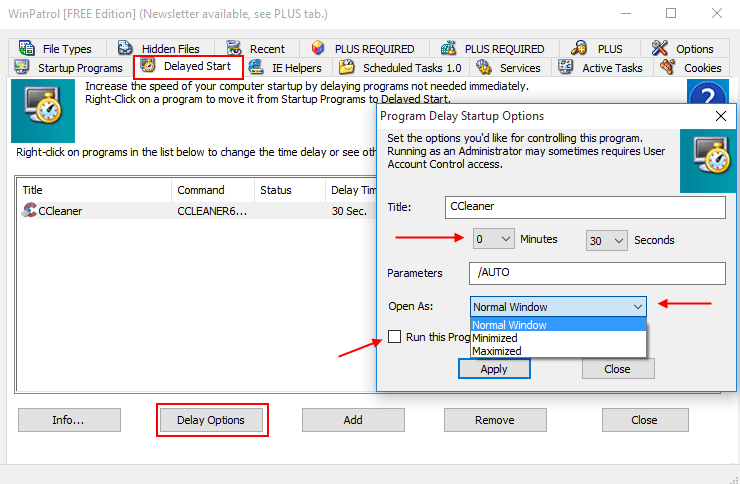
Task: Open the IE Helpers tab
Action: 287,68
